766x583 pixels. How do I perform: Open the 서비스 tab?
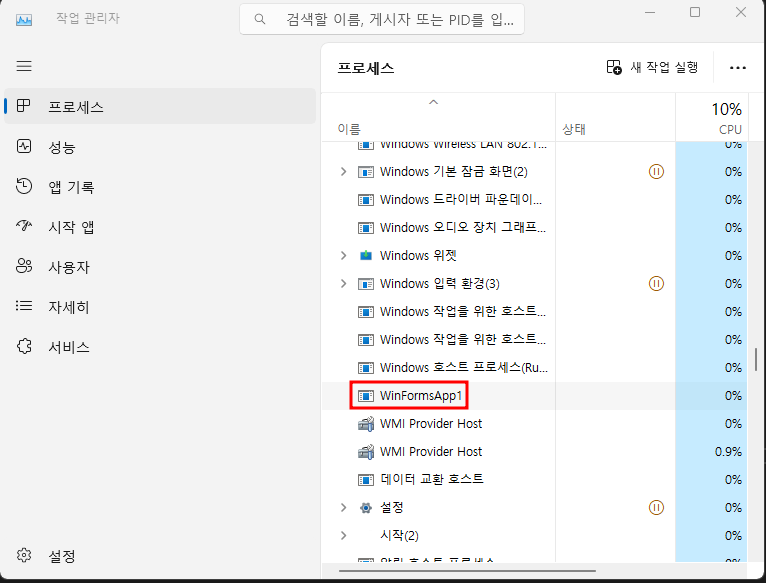click(x=160, y=346)
